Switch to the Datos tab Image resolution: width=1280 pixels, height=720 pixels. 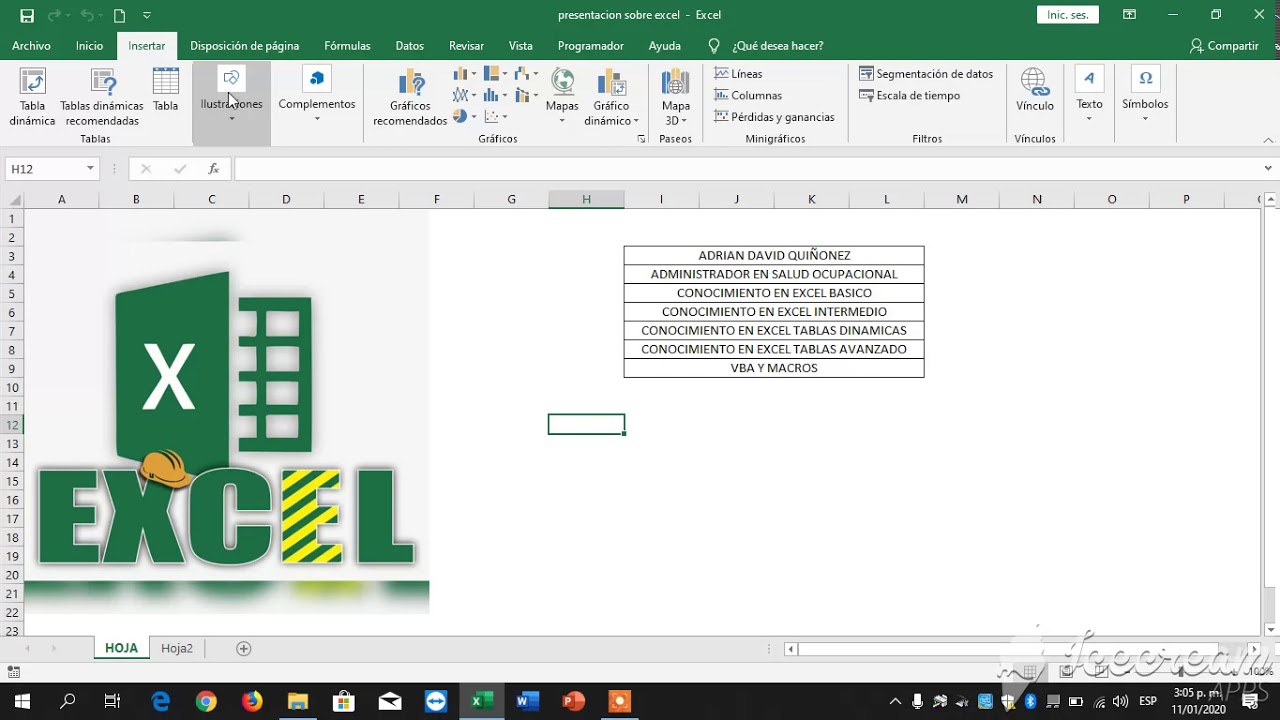pyautogui.click(x=409, y=46)
